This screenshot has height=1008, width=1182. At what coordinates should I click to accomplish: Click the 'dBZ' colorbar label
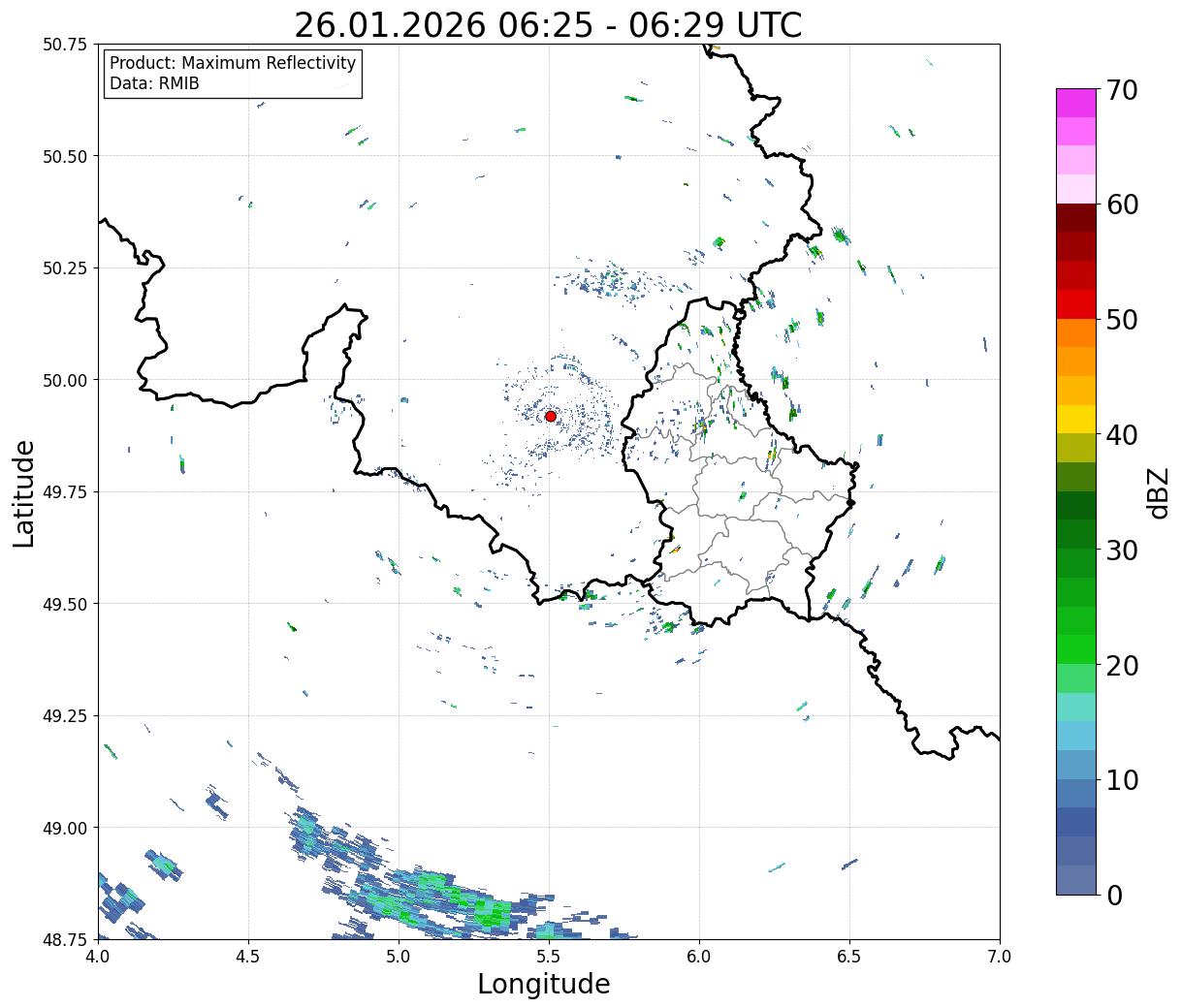coord(1158,492)
